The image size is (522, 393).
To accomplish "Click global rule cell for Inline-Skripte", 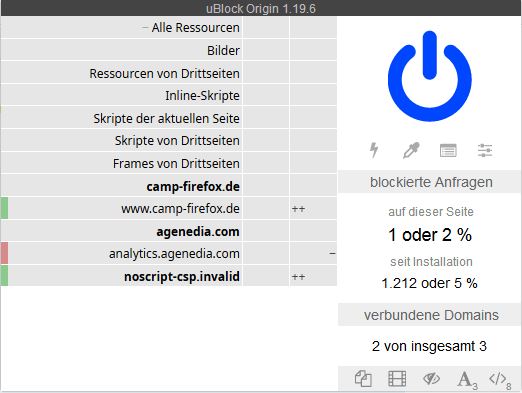I will coord(266,96).
